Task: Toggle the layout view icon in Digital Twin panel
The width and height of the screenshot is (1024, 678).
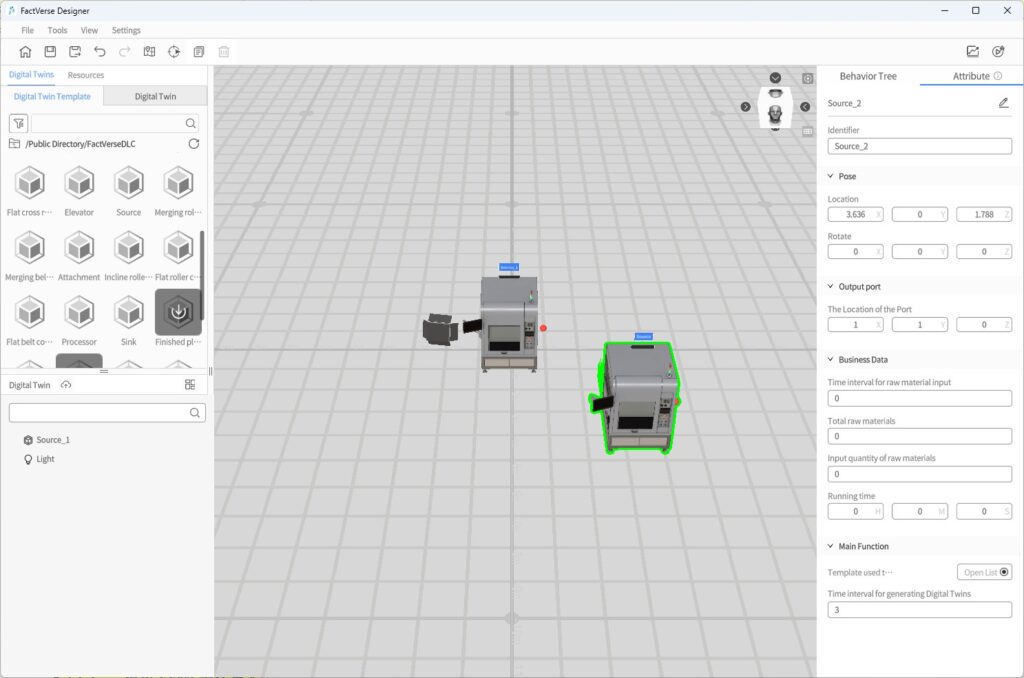Action: coord(190,385)
